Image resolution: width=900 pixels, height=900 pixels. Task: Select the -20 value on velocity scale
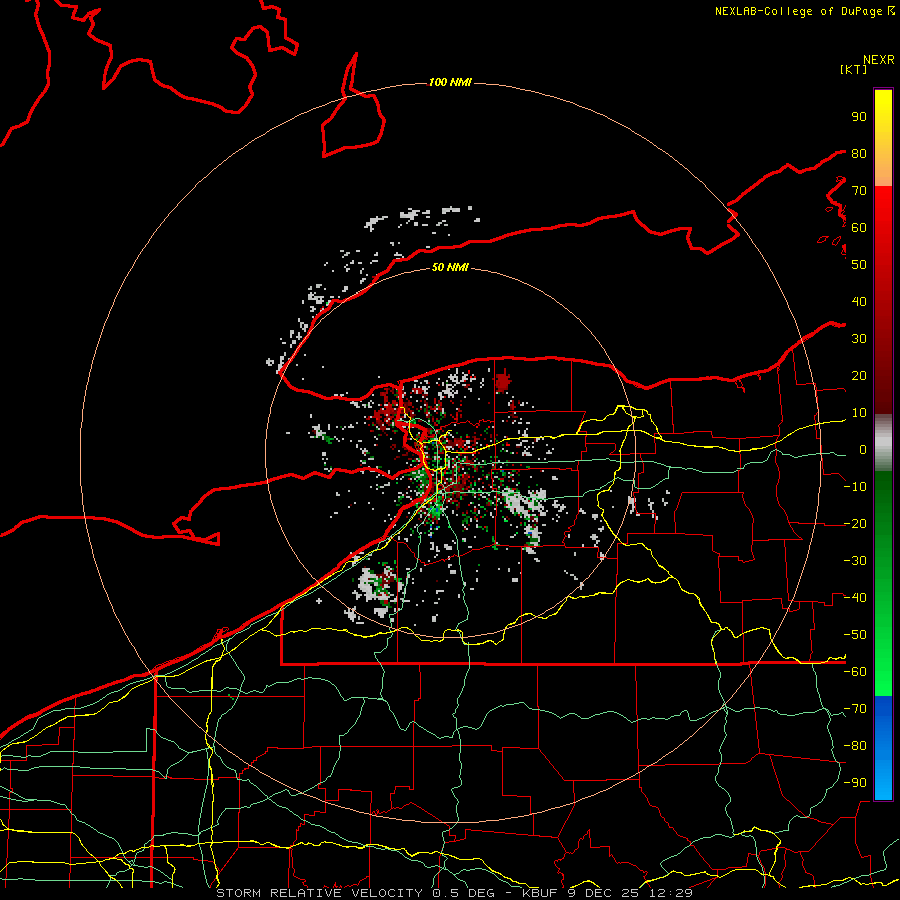click(855, 524)
